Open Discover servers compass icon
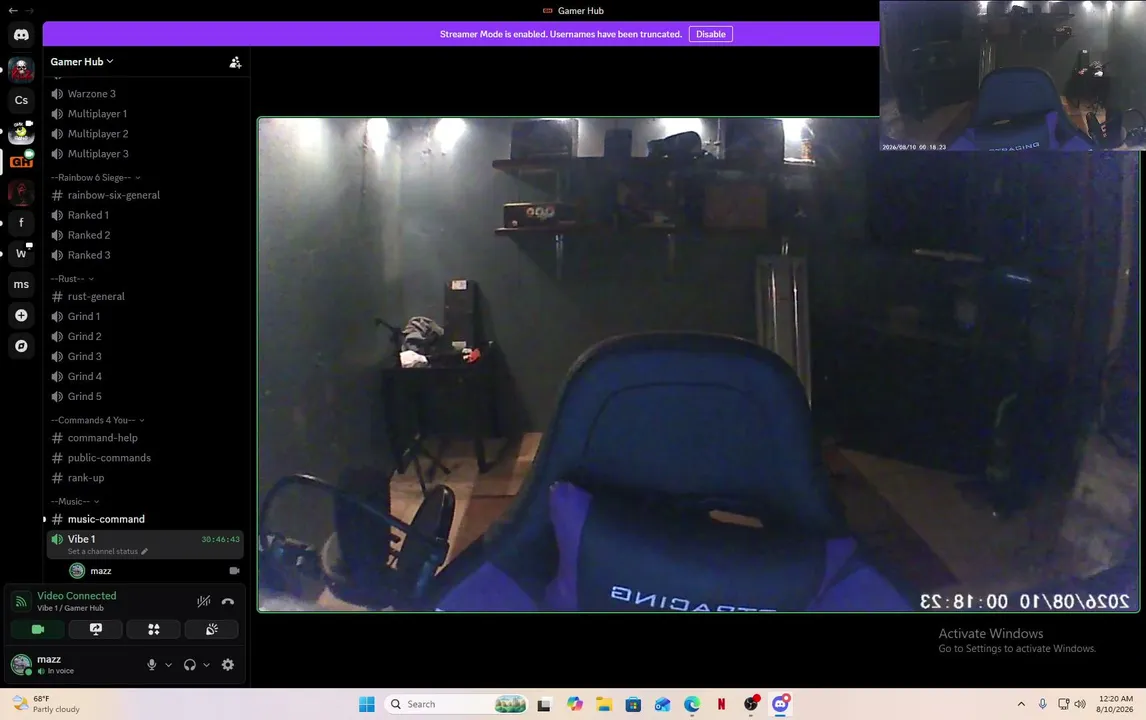The height and width of the screenshot is (720, 1146). point(21,346)
